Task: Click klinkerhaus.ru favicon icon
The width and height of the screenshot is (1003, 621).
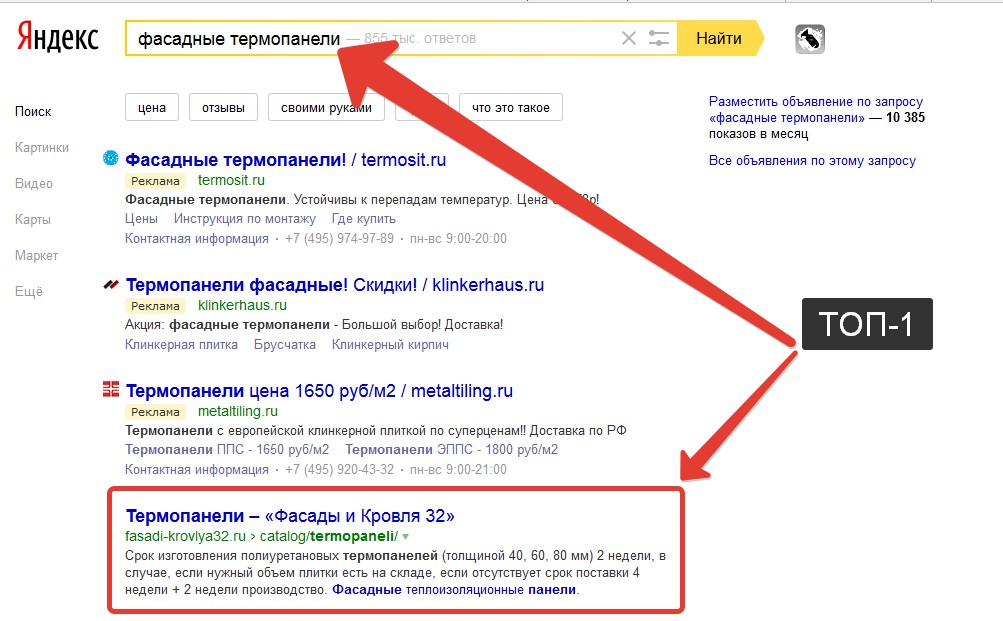Action: pyautogui.click(x=111, y=285)
